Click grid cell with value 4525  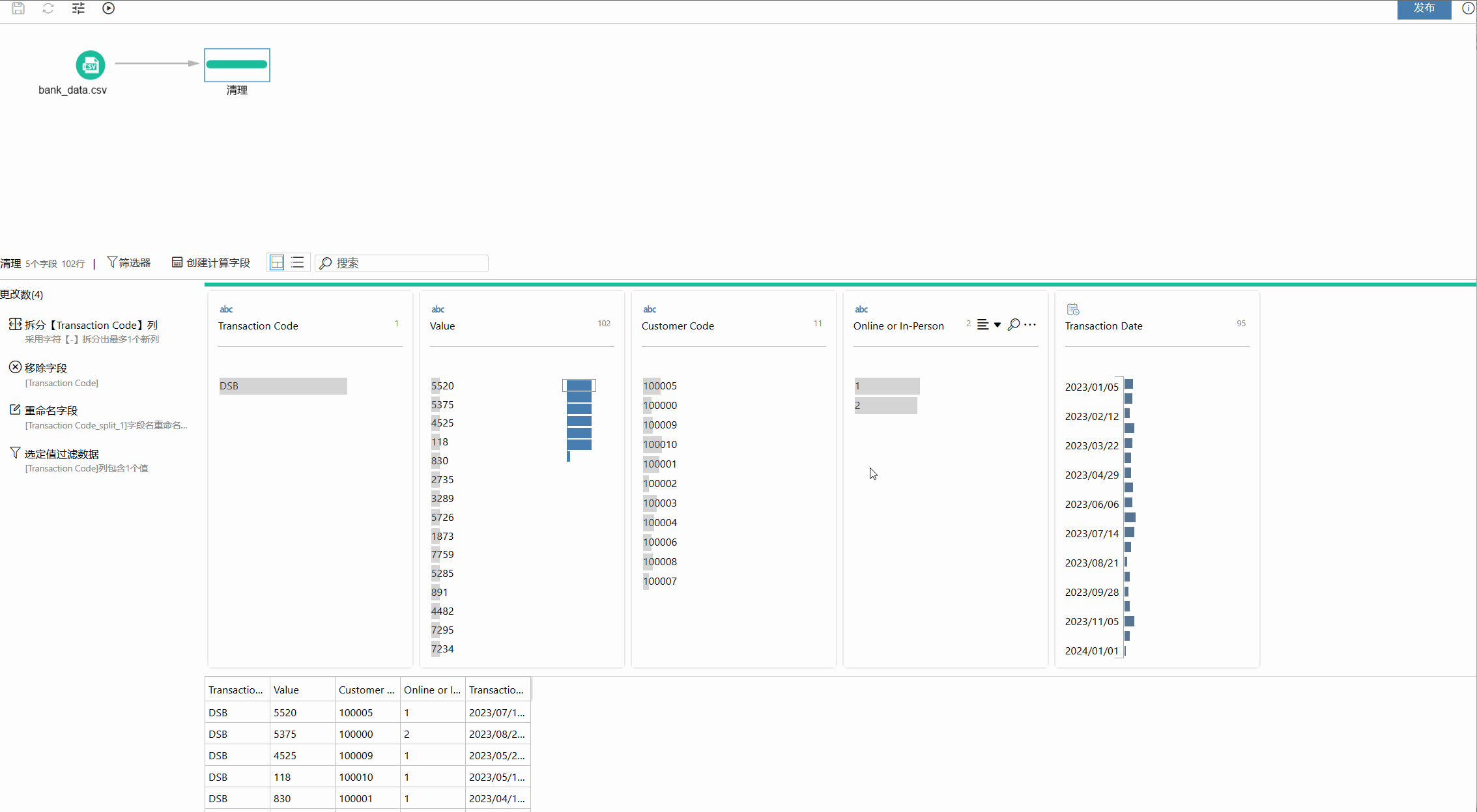coord(302,755)
